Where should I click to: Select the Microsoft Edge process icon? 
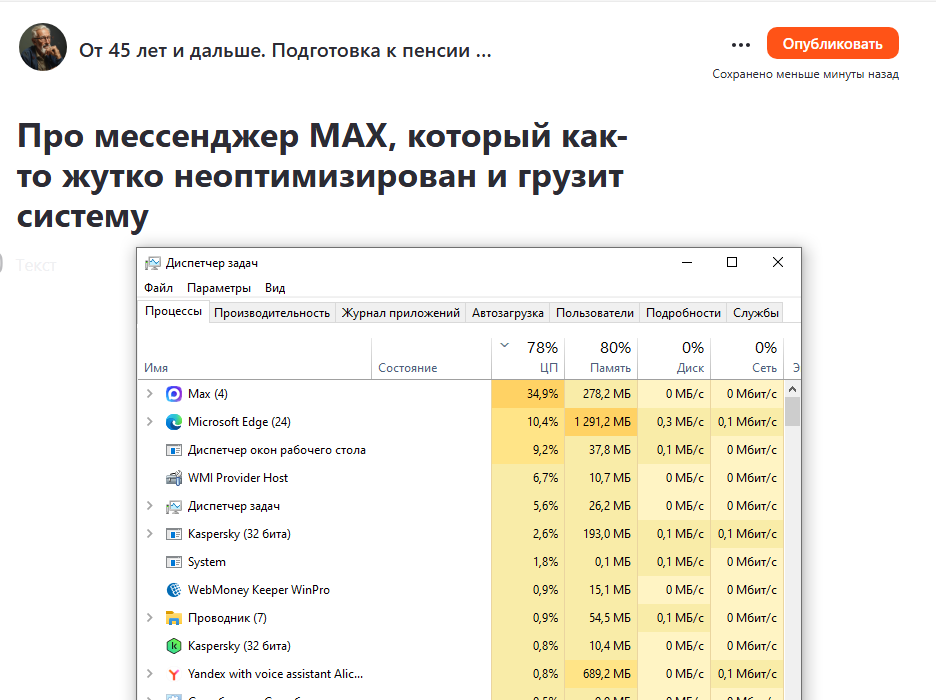point(174,422)
